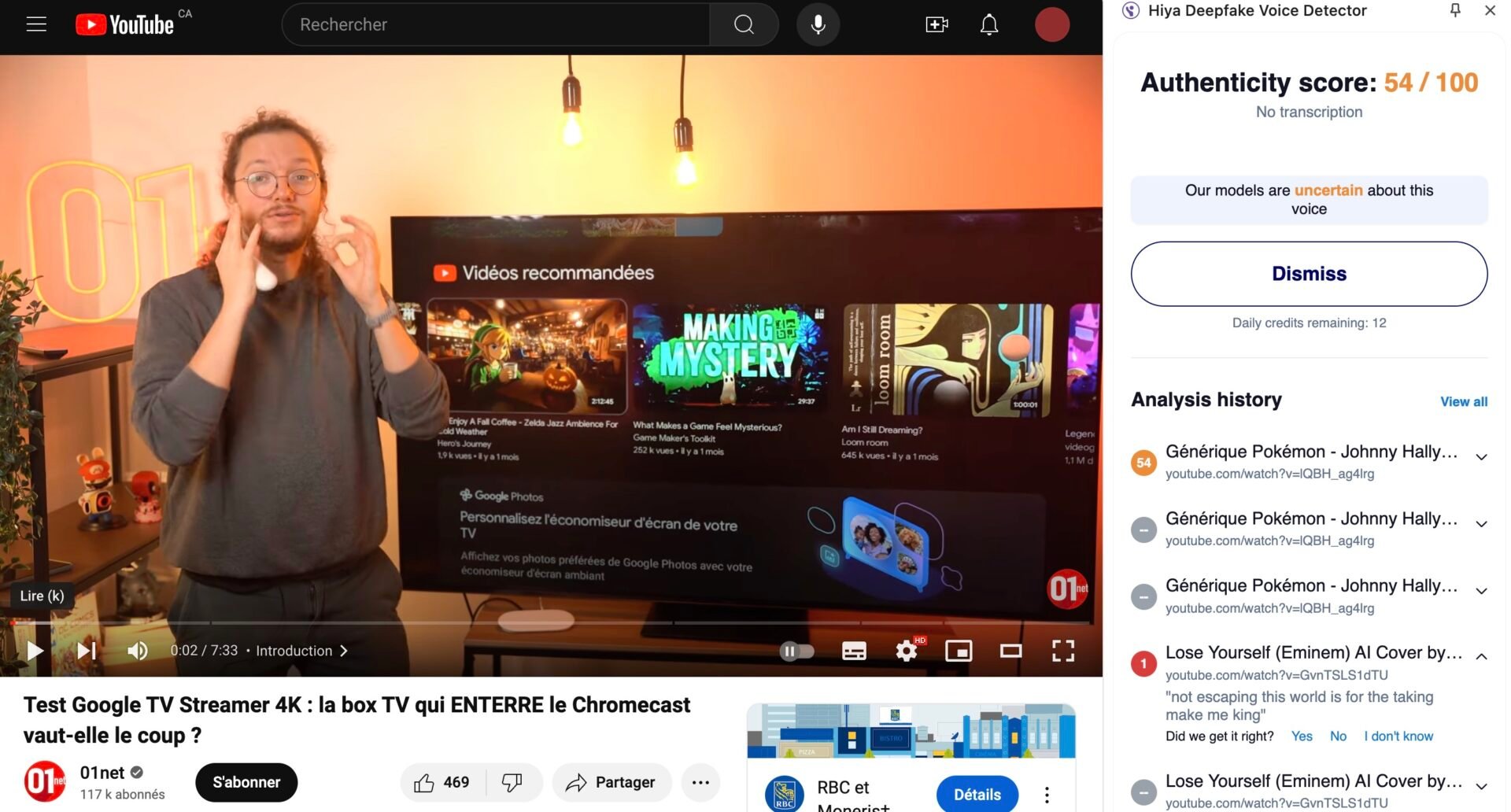The image size is (1511, 812).
Task: Collapse the Lose Yourself entry scored 1
Action: (x=1481, y=656)
